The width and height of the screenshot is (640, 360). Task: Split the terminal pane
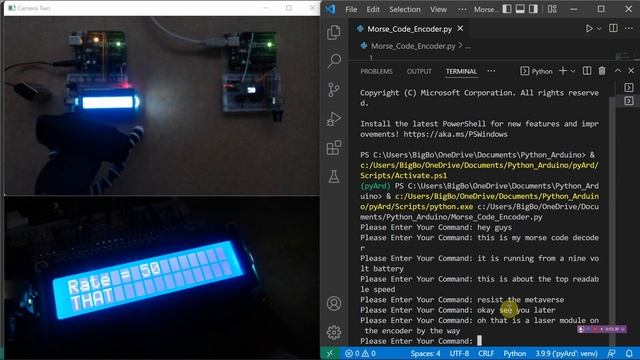click(x=587, y=71)
